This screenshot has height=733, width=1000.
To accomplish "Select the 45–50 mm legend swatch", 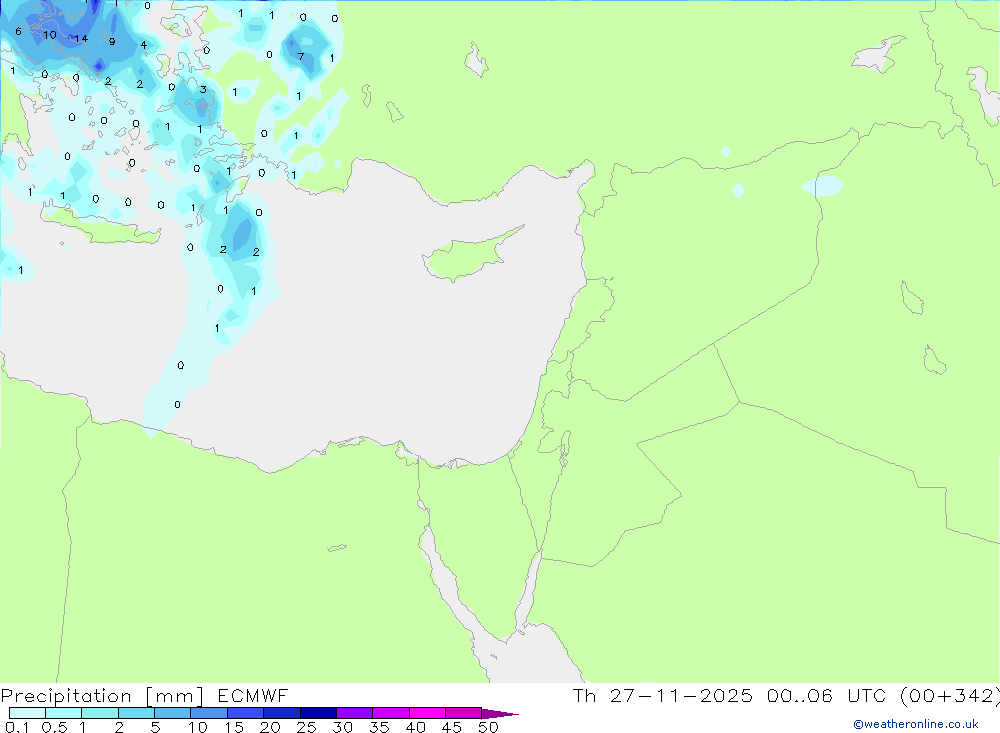I will 464,713.
